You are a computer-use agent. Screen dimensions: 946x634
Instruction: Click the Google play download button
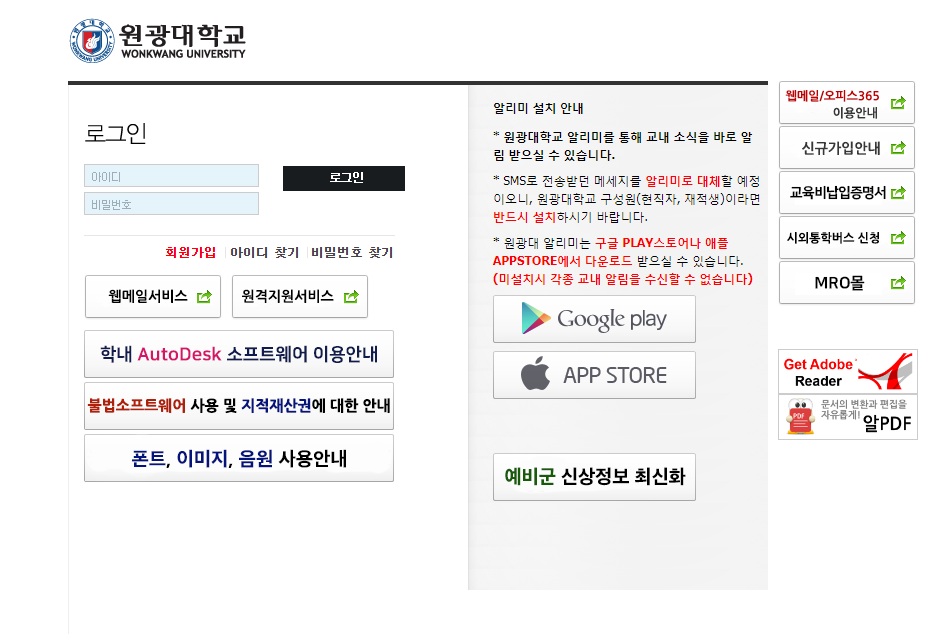pyautogui.click(x=594, y=319)
